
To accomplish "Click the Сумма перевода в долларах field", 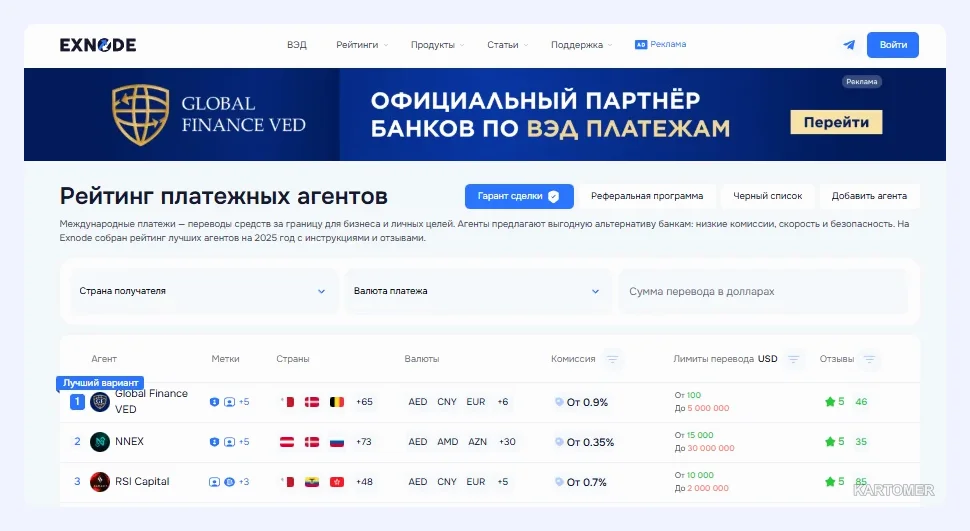I will tap(763, 291).
